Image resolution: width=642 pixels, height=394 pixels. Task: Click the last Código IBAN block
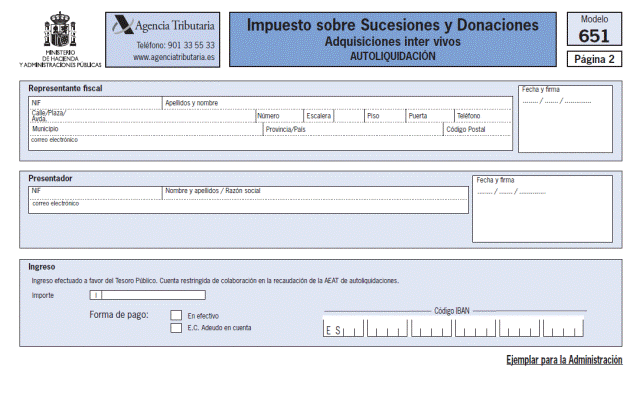563,328
